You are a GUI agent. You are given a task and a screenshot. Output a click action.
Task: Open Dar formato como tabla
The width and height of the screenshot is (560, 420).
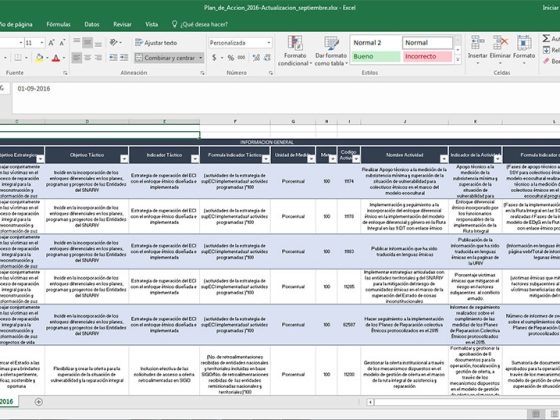331,51
